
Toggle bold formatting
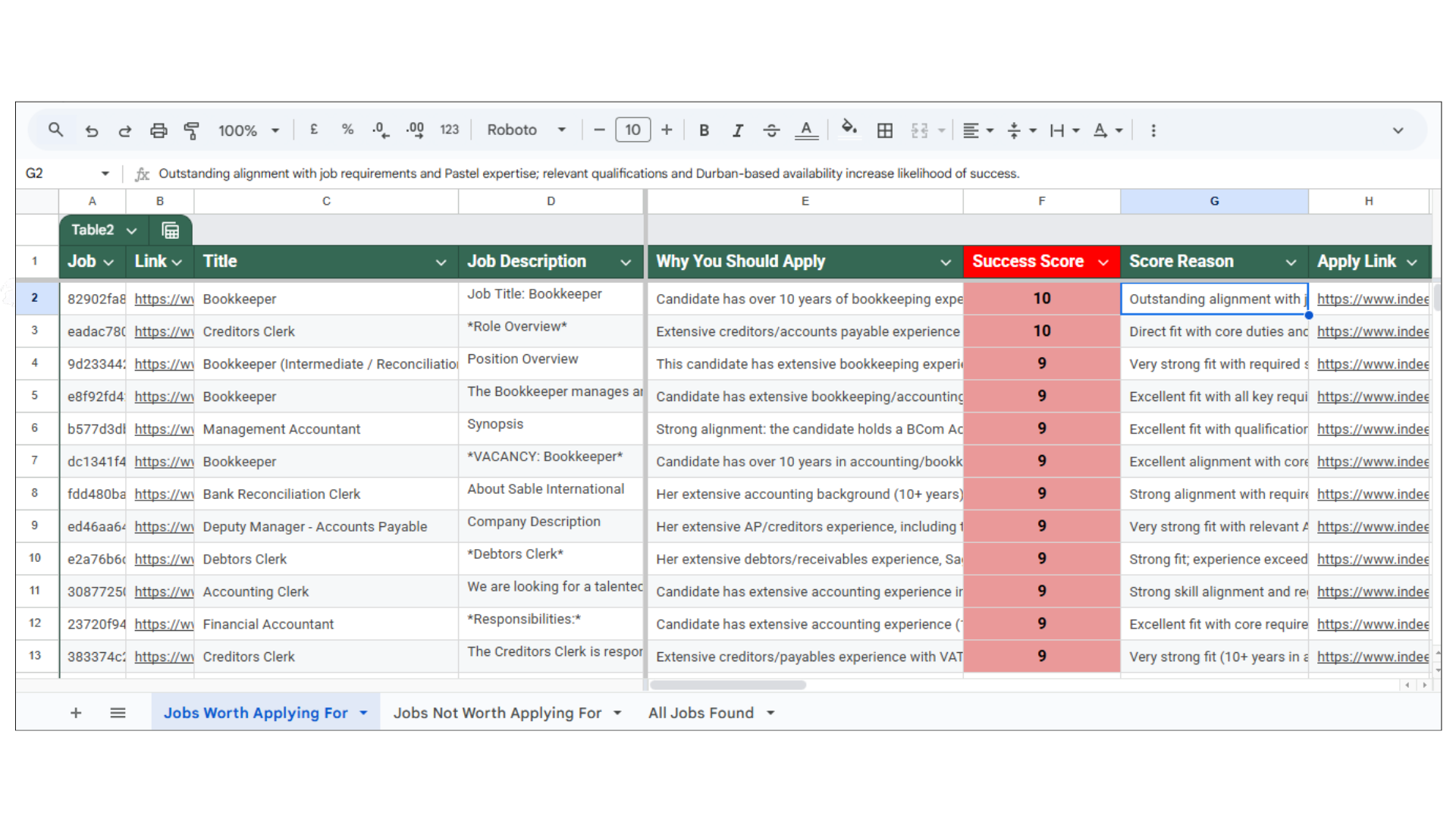click(x=704, y=130)
